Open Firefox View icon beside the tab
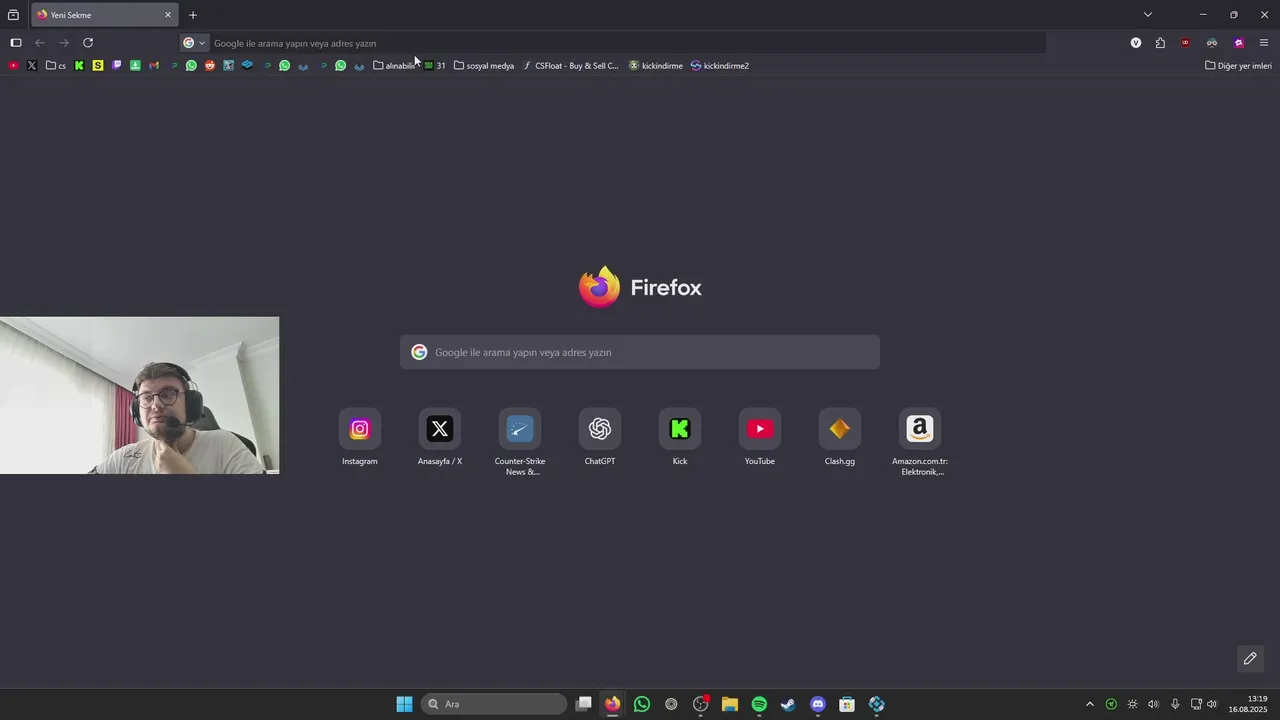Screen dimensions: 1280x720 click(x=13, y=15)
